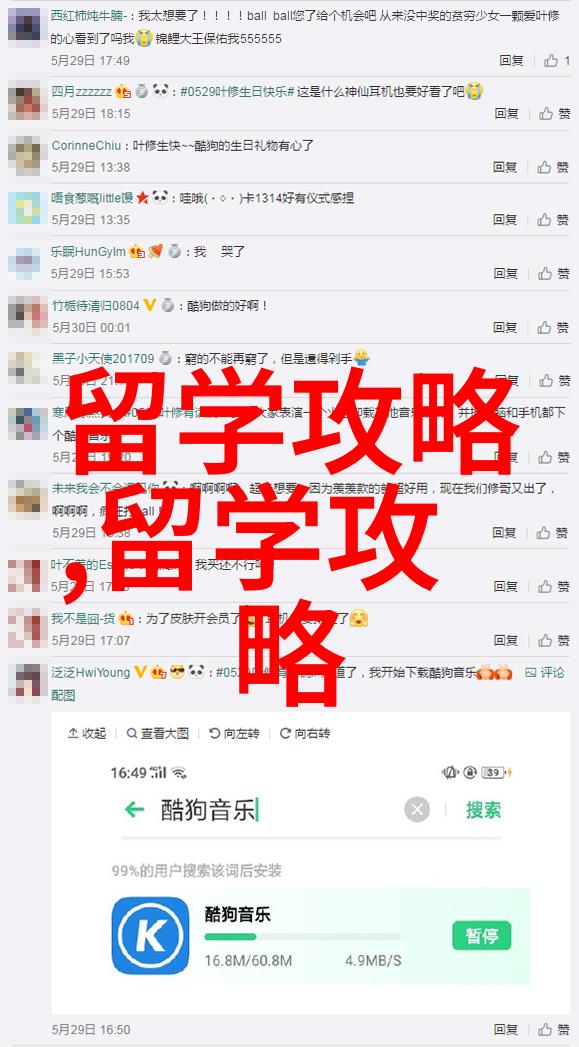This screenshot has height=1047, width=579.
Task: Reply to 竹栀待清归0804's comment
Action: coord(506,327)
